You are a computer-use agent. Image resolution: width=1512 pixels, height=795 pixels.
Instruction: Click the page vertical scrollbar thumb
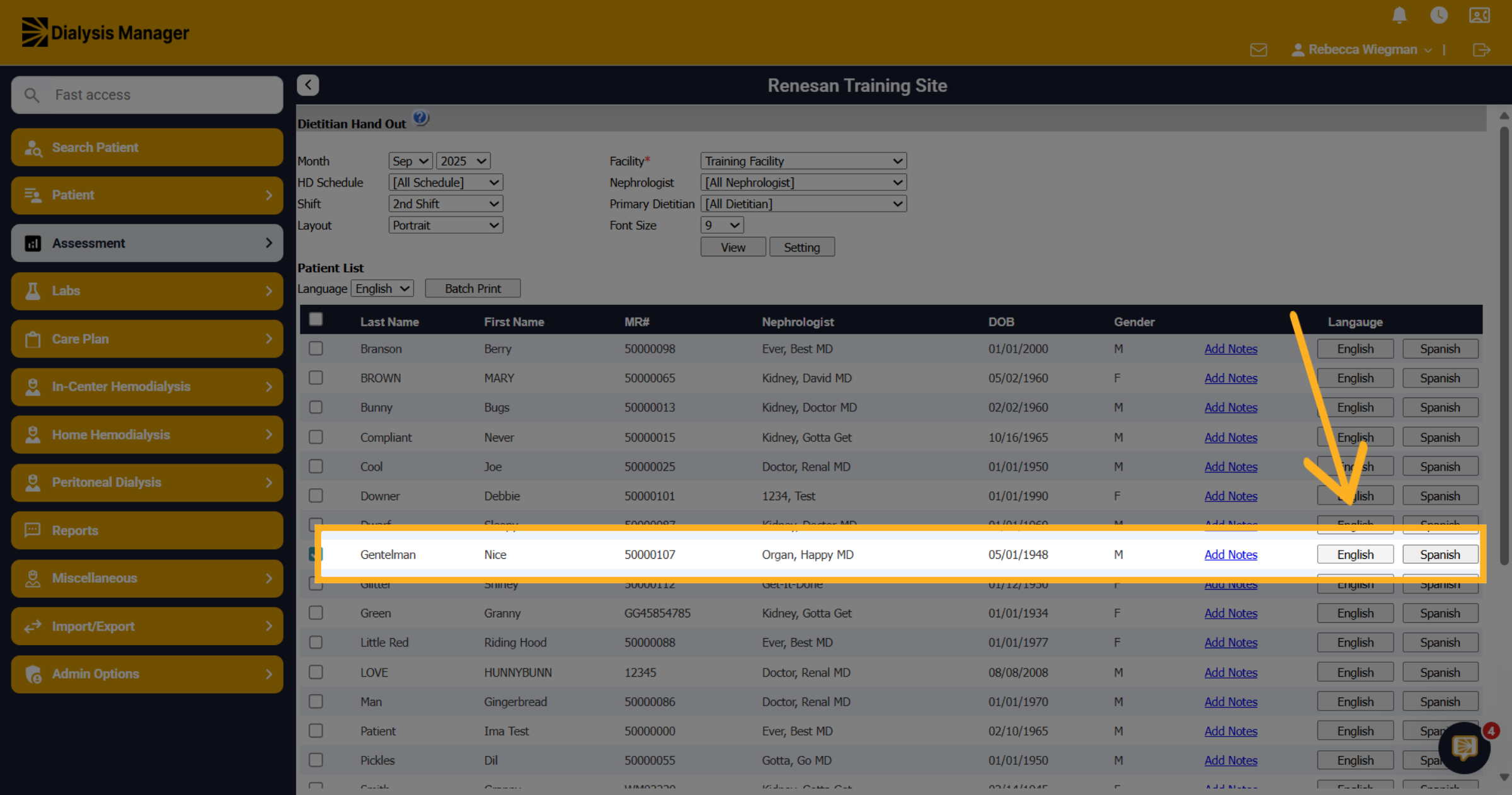pyautogui.click(x=1504, y=346)
